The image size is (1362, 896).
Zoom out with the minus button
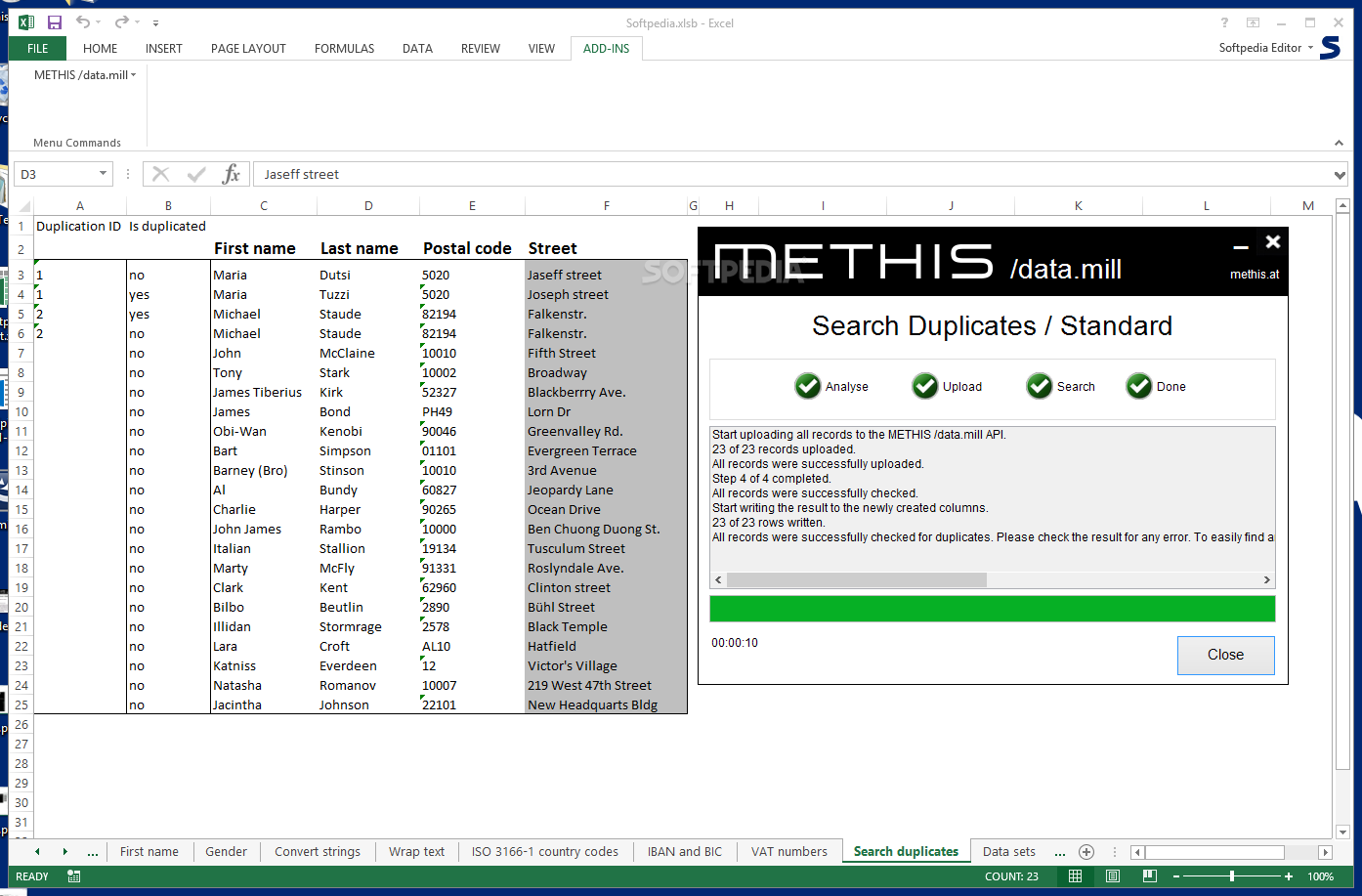tap(1176, 876)
